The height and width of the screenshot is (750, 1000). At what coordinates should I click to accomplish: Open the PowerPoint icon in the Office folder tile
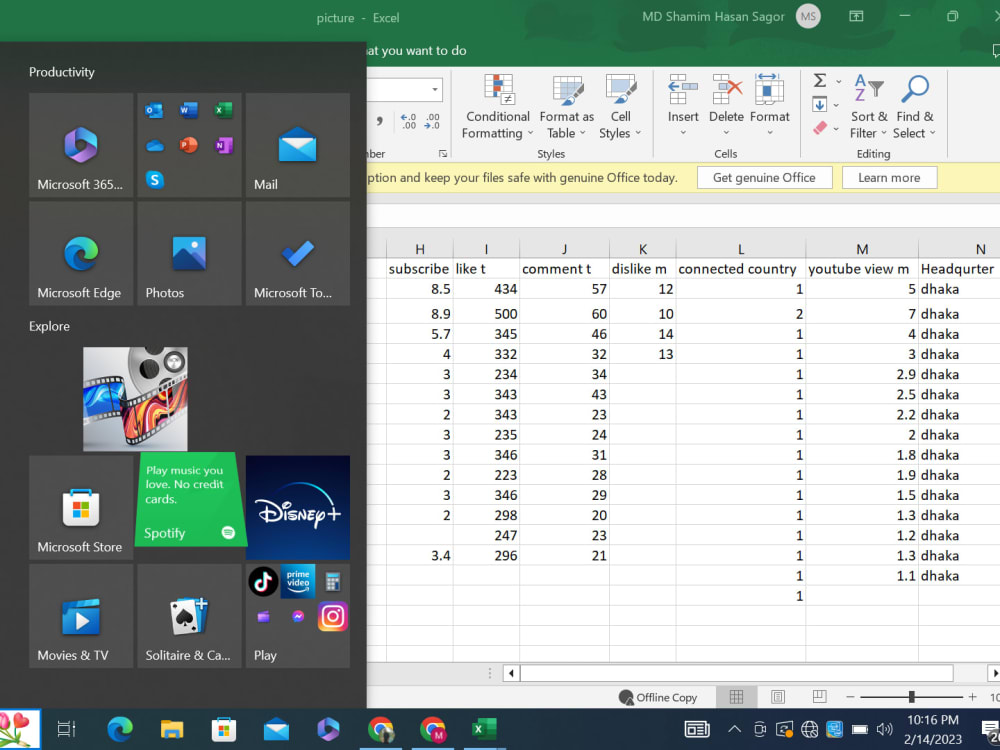pyautogui.click(x=188, y=145)
